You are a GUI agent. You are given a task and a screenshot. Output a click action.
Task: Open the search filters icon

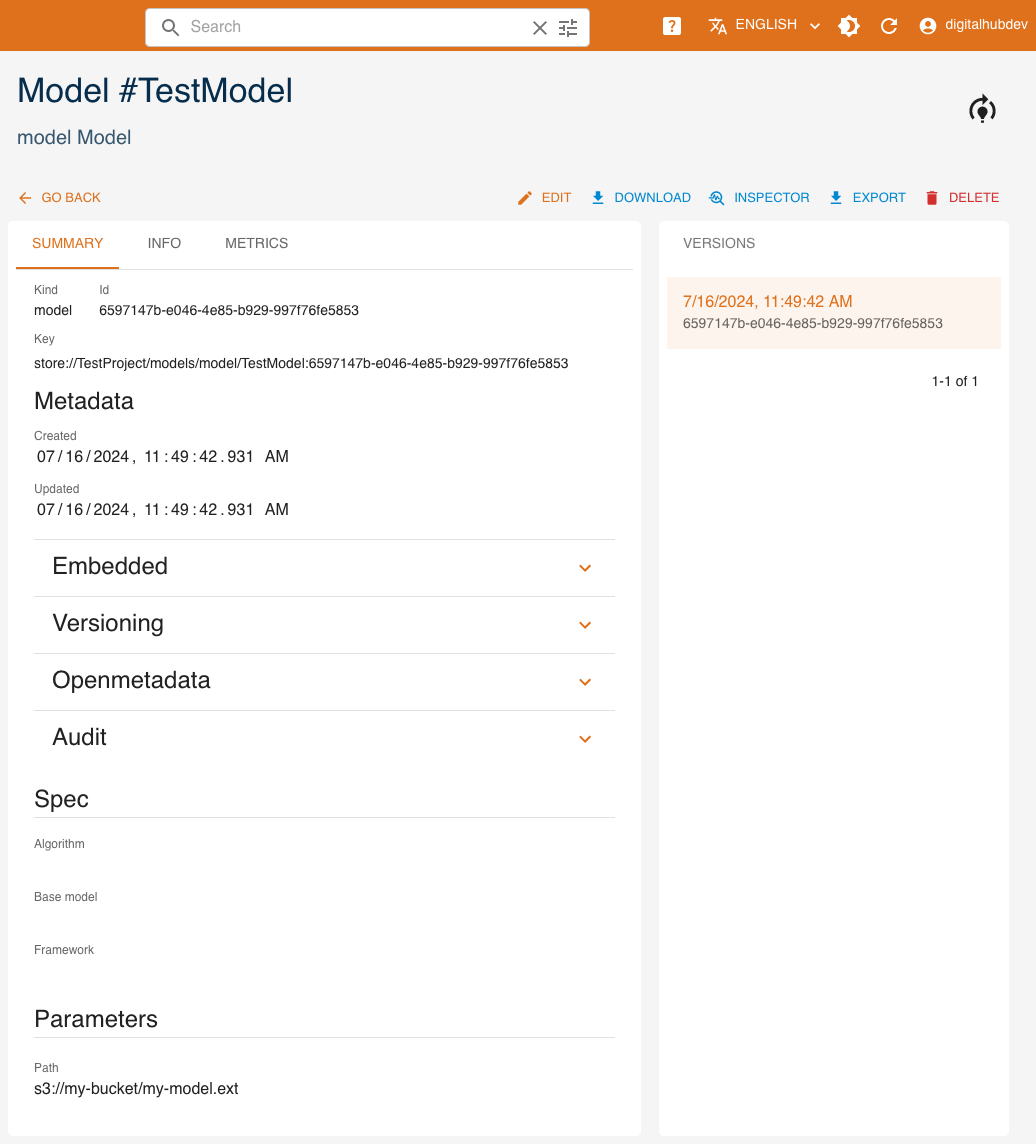click(x=568, y=28)
